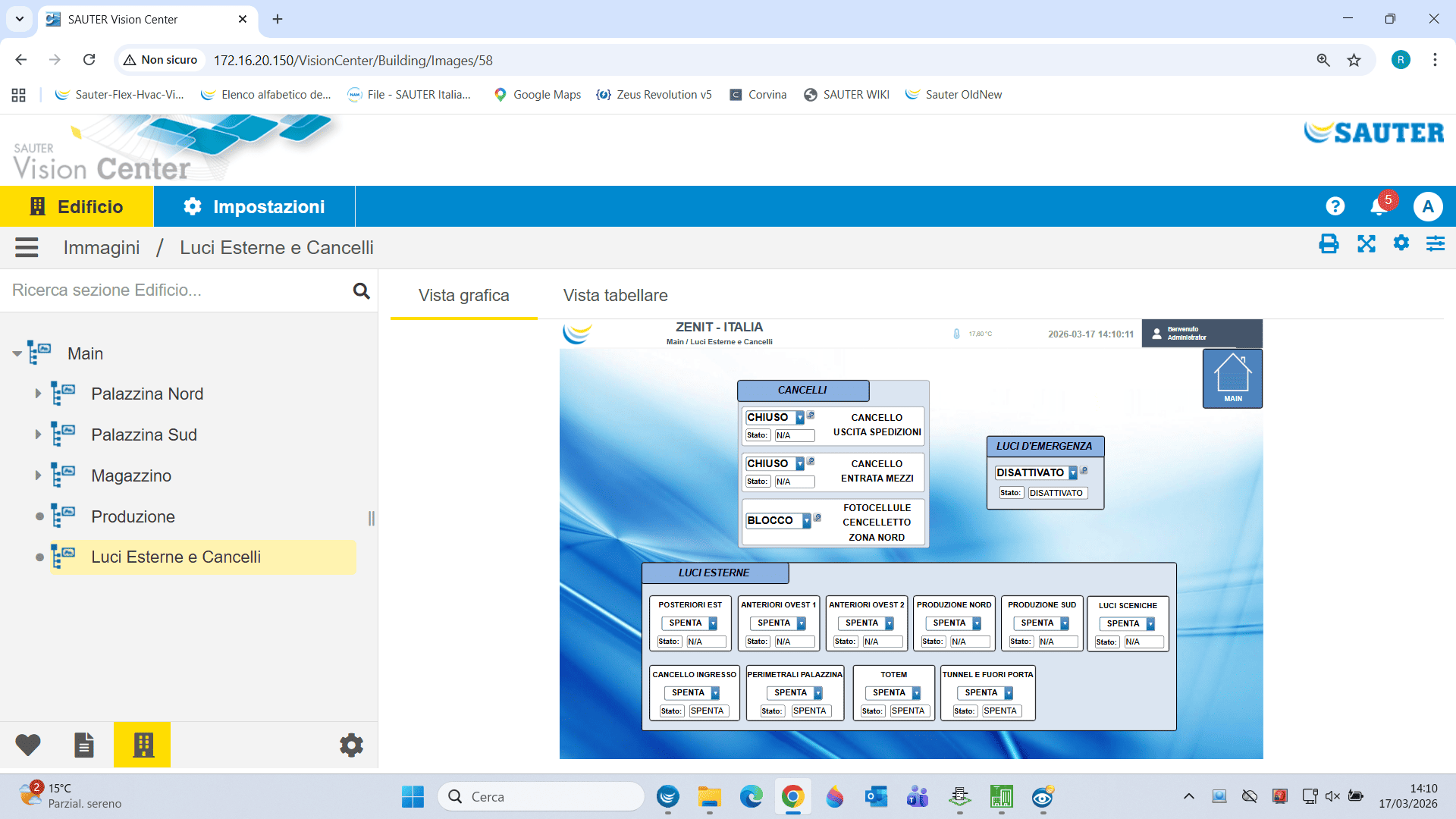Viewport: 1456px width, 819px height.
Task: Click the help question mark icon
Action: 1335,206
